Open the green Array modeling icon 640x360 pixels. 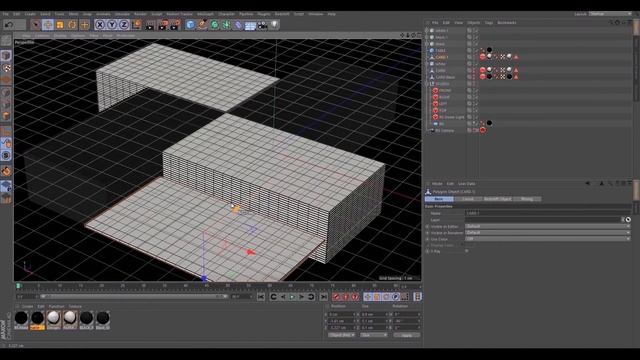pos(226,25)
